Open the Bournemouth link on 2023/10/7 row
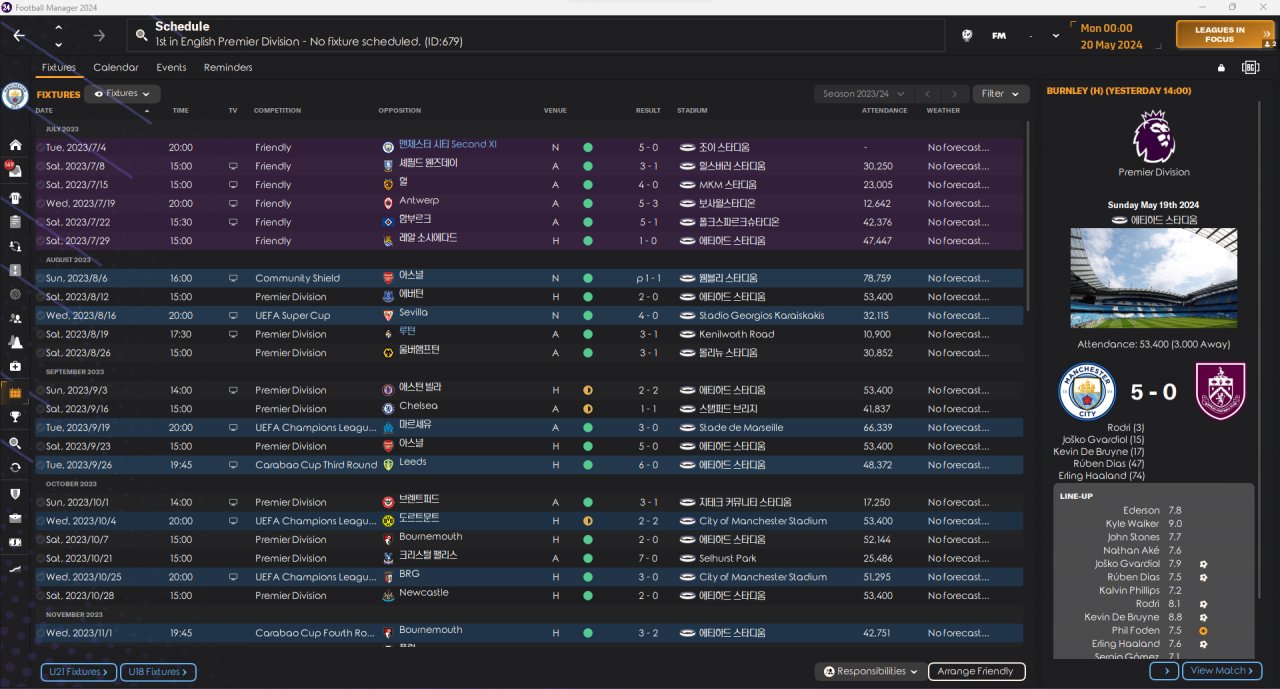The height and width of the screenshot is (689, 1280). (x=431, y=537)
